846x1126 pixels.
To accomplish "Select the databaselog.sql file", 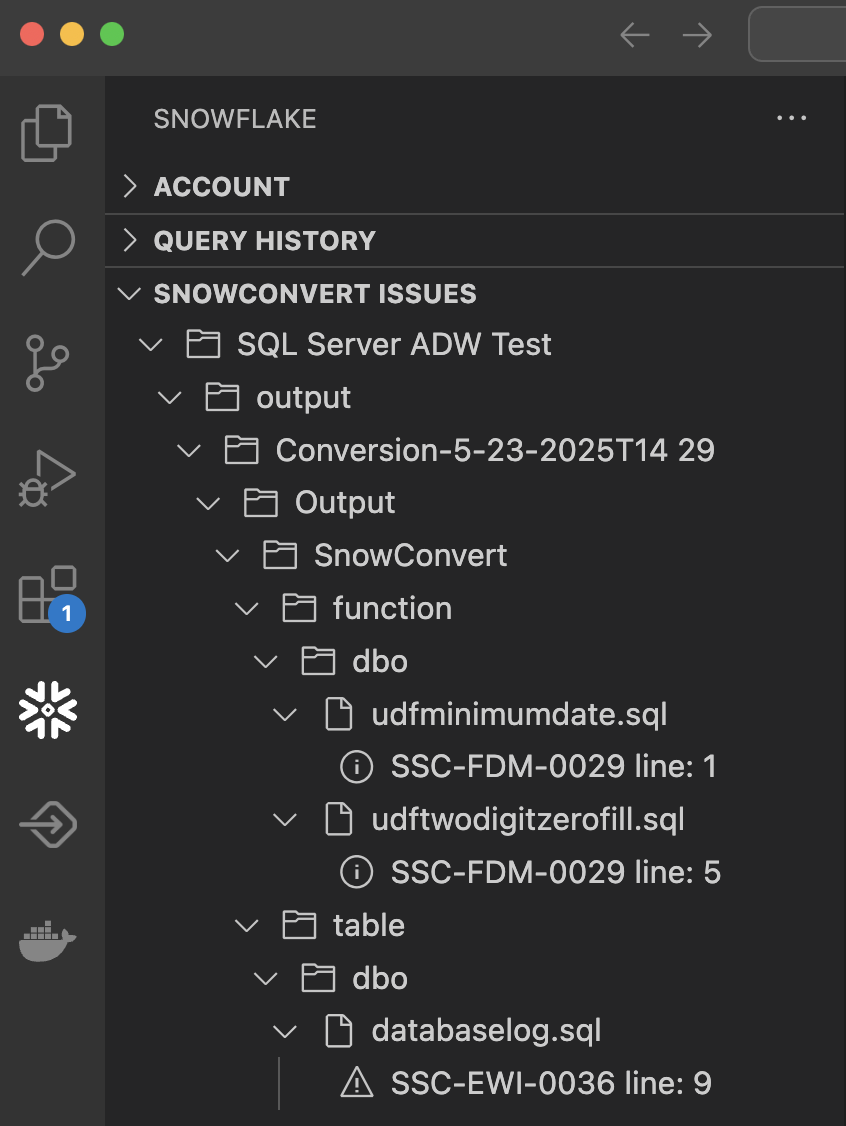I will pyautogui.click(x=486, y=1031).
